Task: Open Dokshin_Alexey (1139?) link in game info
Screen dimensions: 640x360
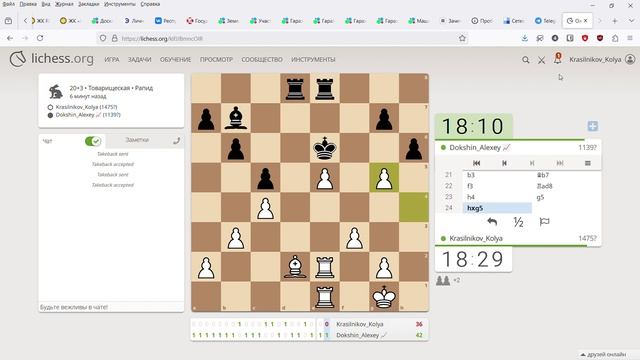Action: click(88, 115)
